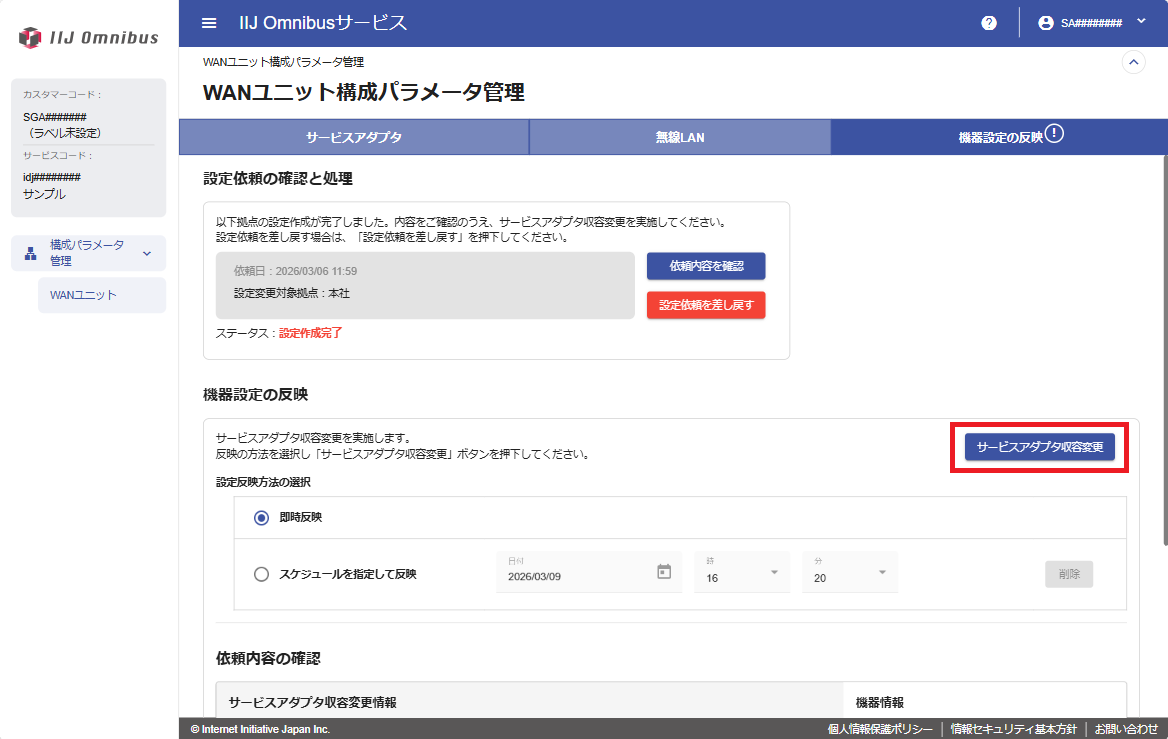
Task: Click the 構成パラメータ管理 network icon
Action: (30, 253)
